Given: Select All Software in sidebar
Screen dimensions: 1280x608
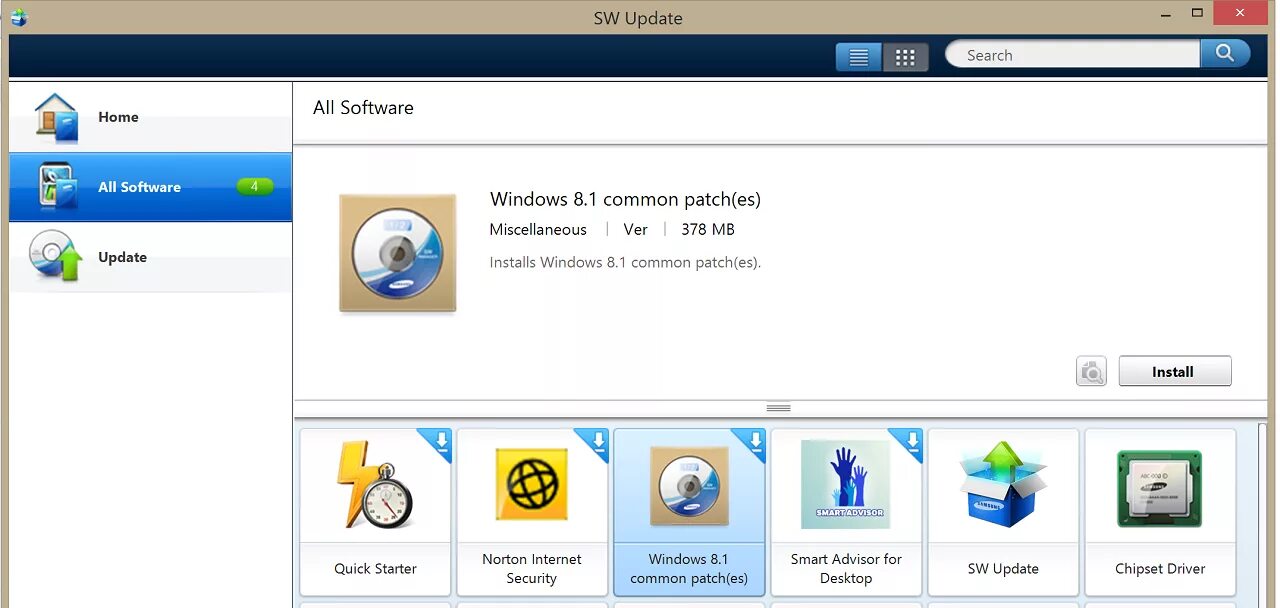Looking at the screenshot, I should [151, 187].
